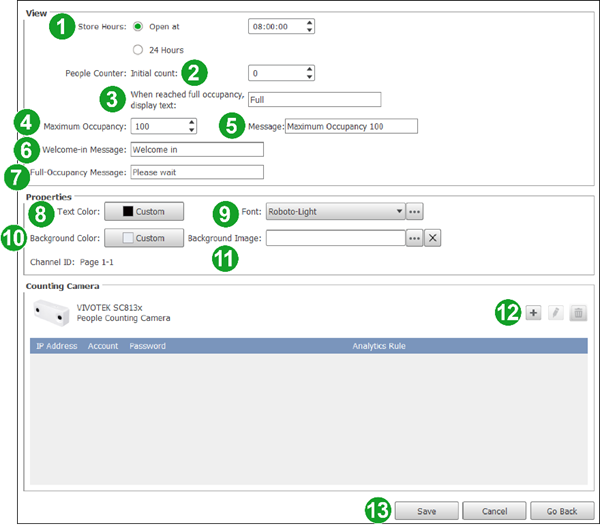Click the trash icon to delete camera
This screenshot has height=526, width=600.
pos(578,313)
